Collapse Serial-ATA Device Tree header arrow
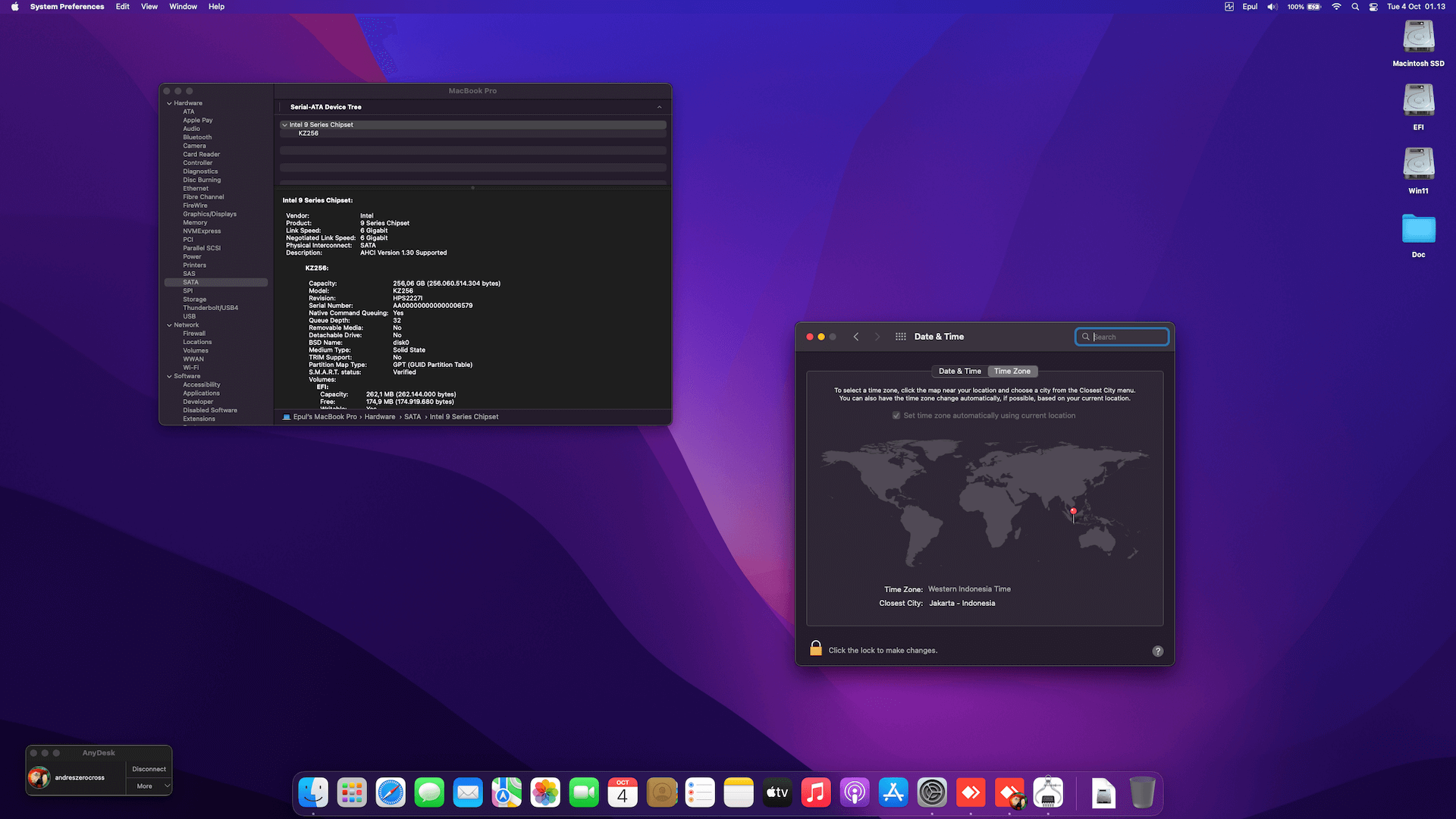Image resolution: width=1456 pixels, height=819 pixels. [659, 107]
